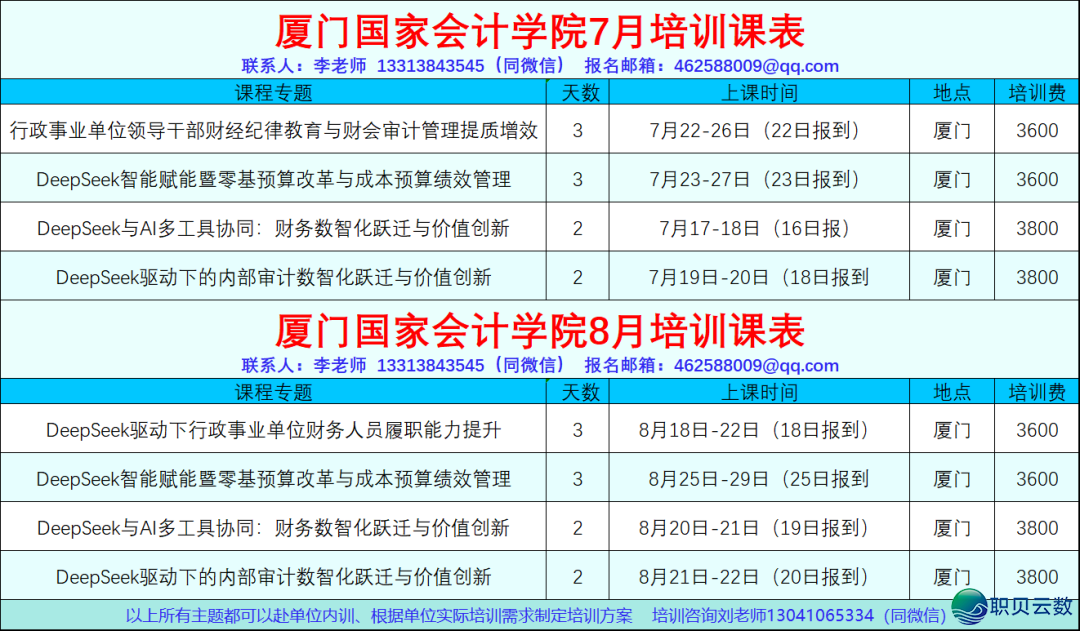Click fee 3600 in the 7月23-27日 row
This screenshot has height=631, width=1080.
coord(1037,179)
